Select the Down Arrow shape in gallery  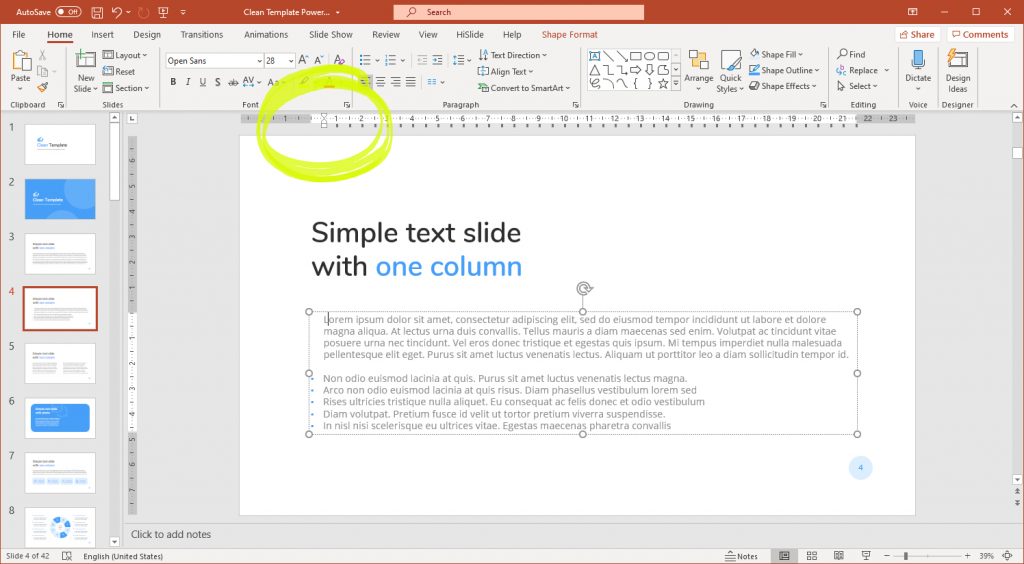(649, 70)
